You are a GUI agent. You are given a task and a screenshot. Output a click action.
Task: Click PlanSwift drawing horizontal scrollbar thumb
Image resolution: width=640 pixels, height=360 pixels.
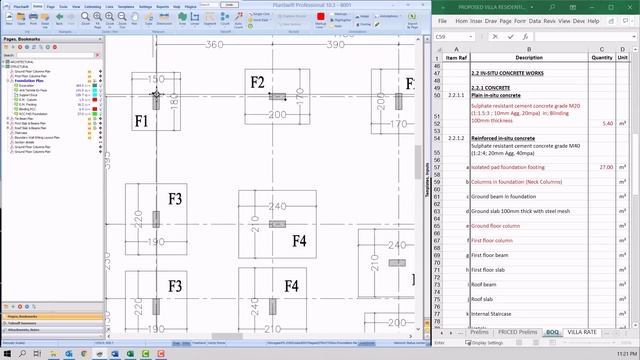[227, 336]
